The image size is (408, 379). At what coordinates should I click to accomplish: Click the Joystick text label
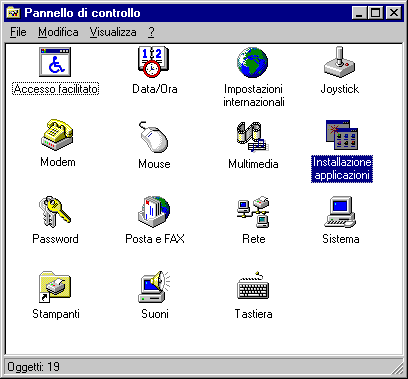point(340,89)
